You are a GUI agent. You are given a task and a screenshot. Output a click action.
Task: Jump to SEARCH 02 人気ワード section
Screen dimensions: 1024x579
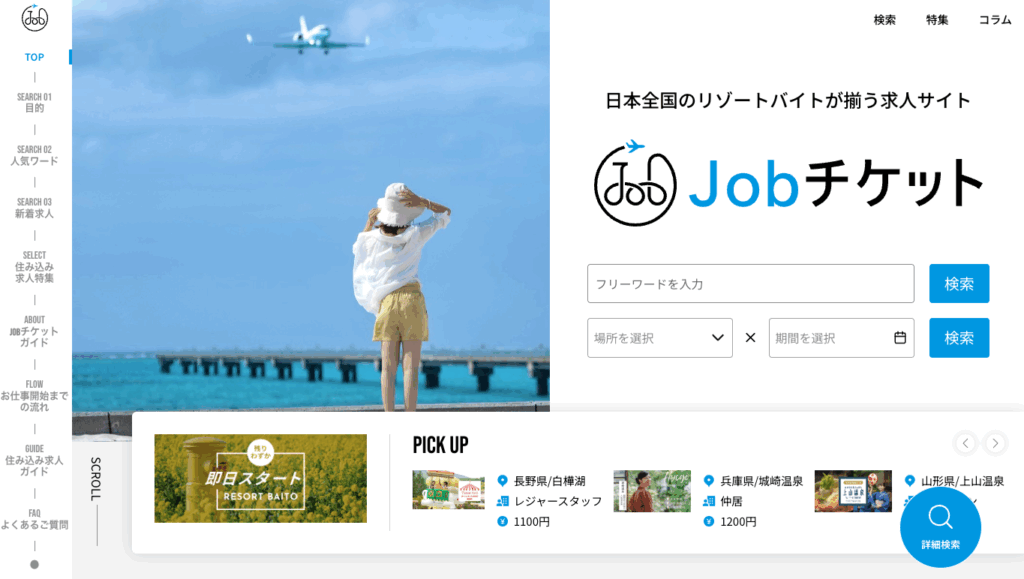[x=35, y=155]
